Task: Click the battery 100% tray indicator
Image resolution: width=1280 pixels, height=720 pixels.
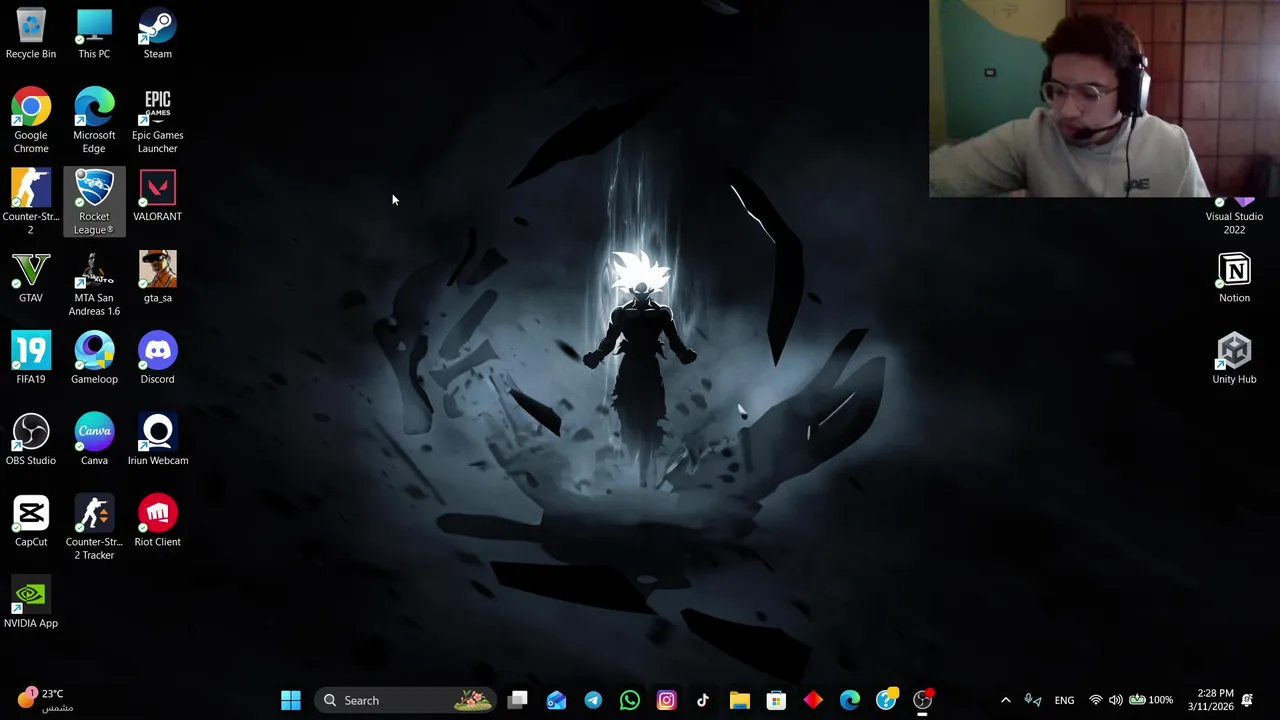Action: pos(1150,700)
